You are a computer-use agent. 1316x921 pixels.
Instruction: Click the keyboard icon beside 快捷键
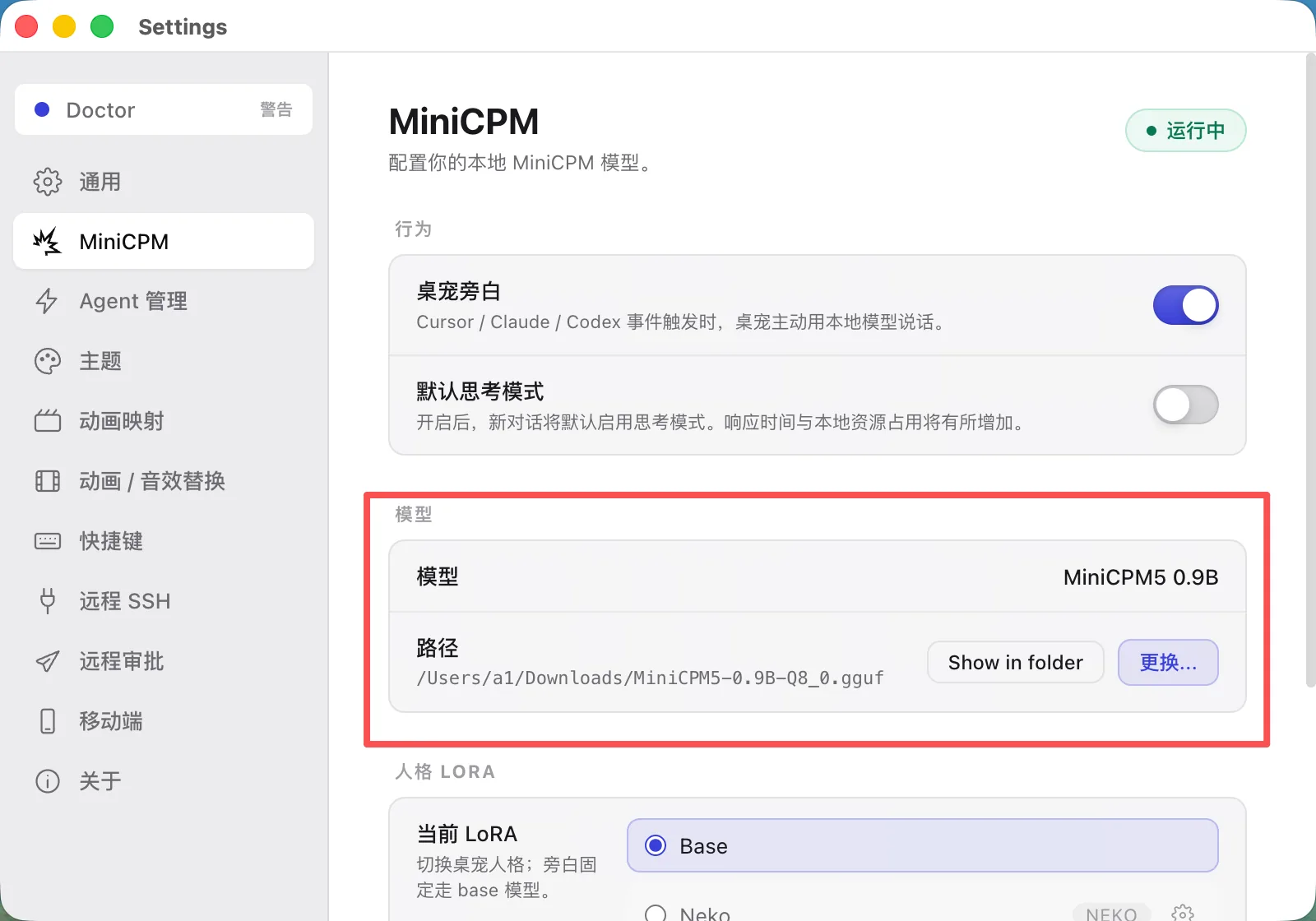(x=48, y=541)
